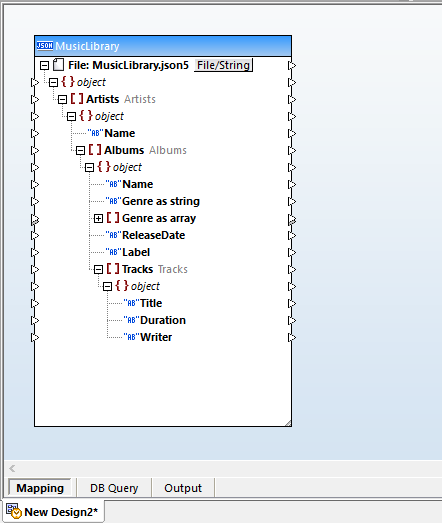Click the file icon beside File: MusicLibrary.json5
The image size is (442, 523).
coord(58,65)
